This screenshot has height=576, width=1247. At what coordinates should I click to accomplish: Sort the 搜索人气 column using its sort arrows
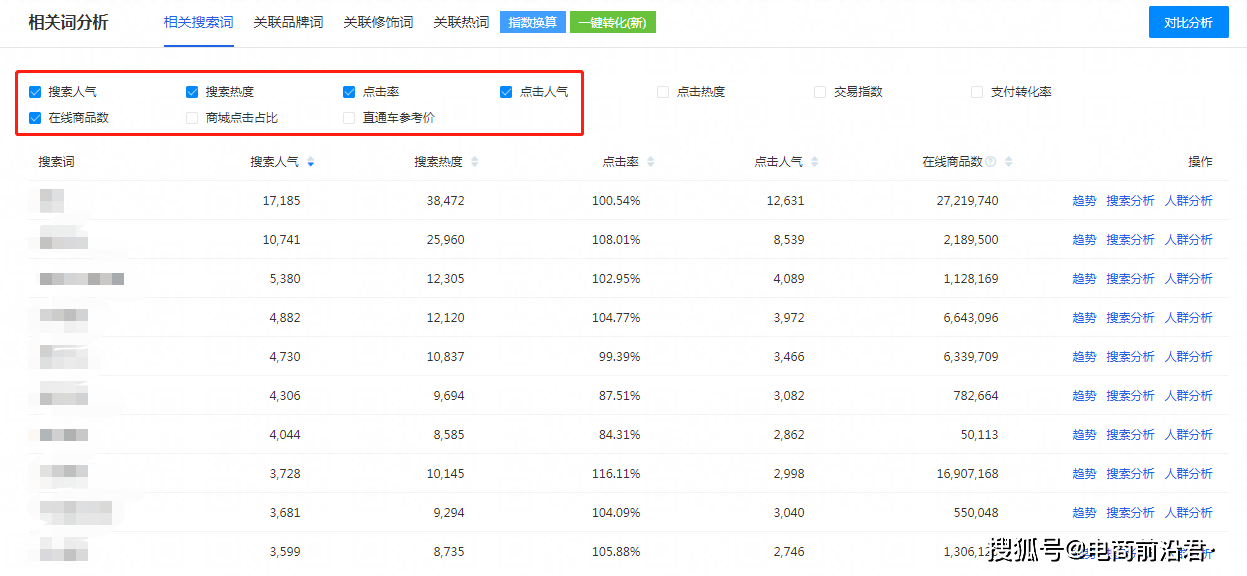pos(309,160)
